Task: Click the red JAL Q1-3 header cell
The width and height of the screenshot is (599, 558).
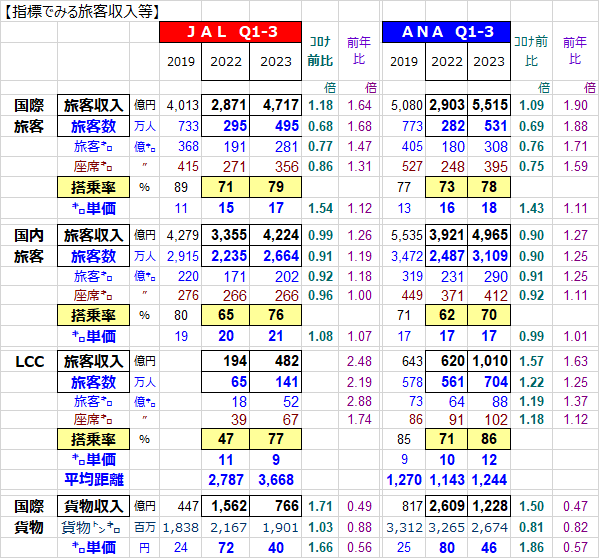Action: click(x=230, y=32)
